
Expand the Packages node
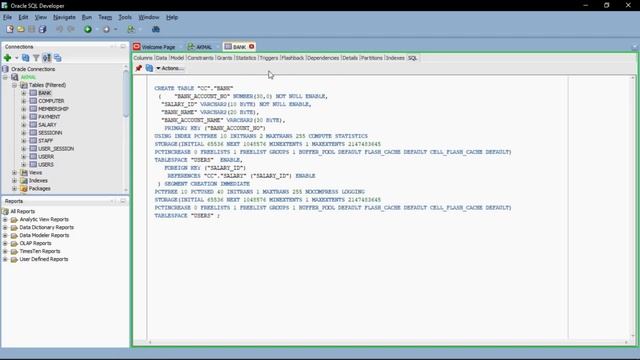(x=14, y=189)
